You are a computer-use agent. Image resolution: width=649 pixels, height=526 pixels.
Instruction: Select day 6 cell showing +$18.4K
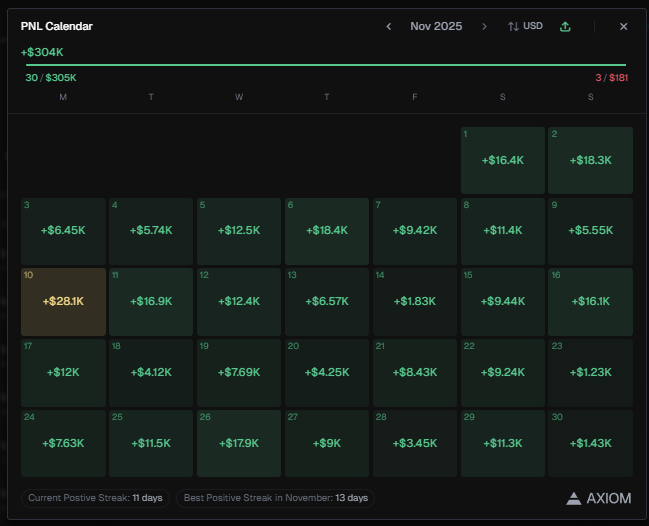point(327,231)
